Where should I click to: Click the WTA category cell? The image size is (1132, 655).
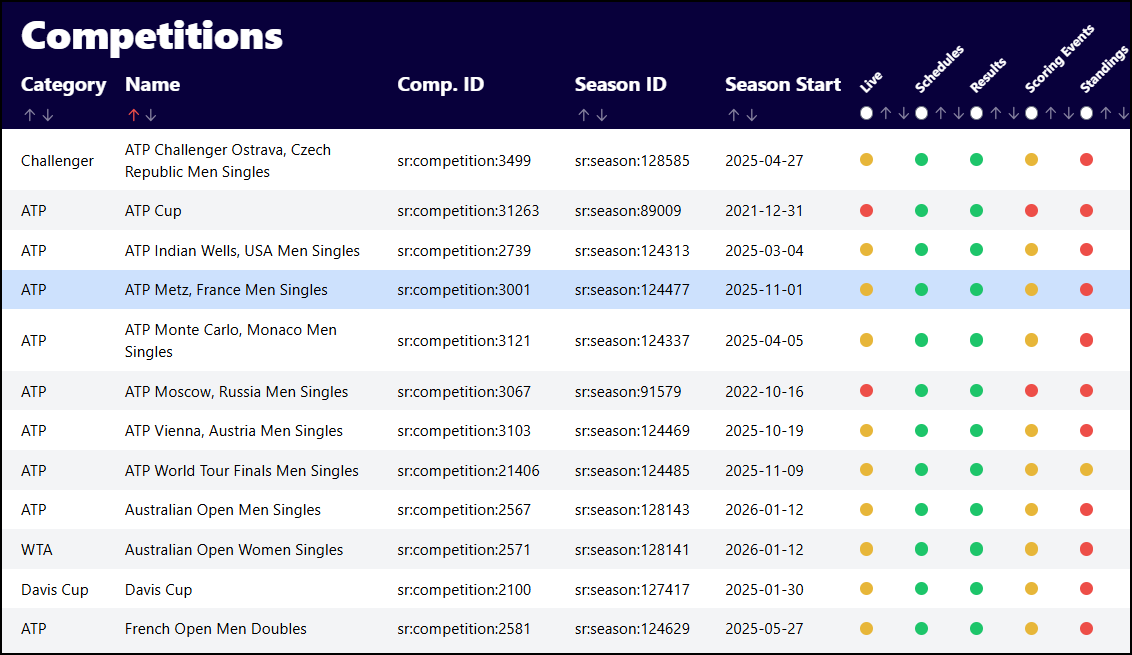(37, 550)
